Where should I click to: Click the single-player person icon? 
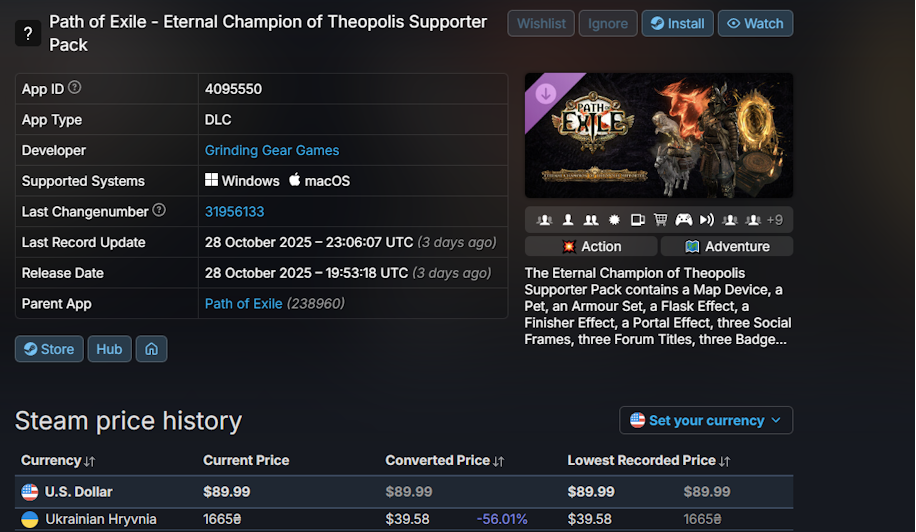568,220
